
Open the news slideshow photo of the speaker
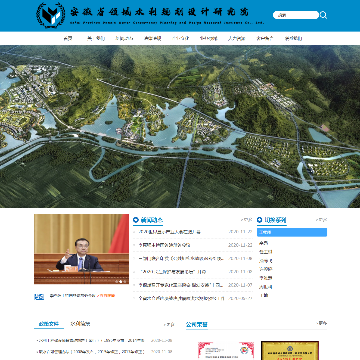tap(81, 249)
